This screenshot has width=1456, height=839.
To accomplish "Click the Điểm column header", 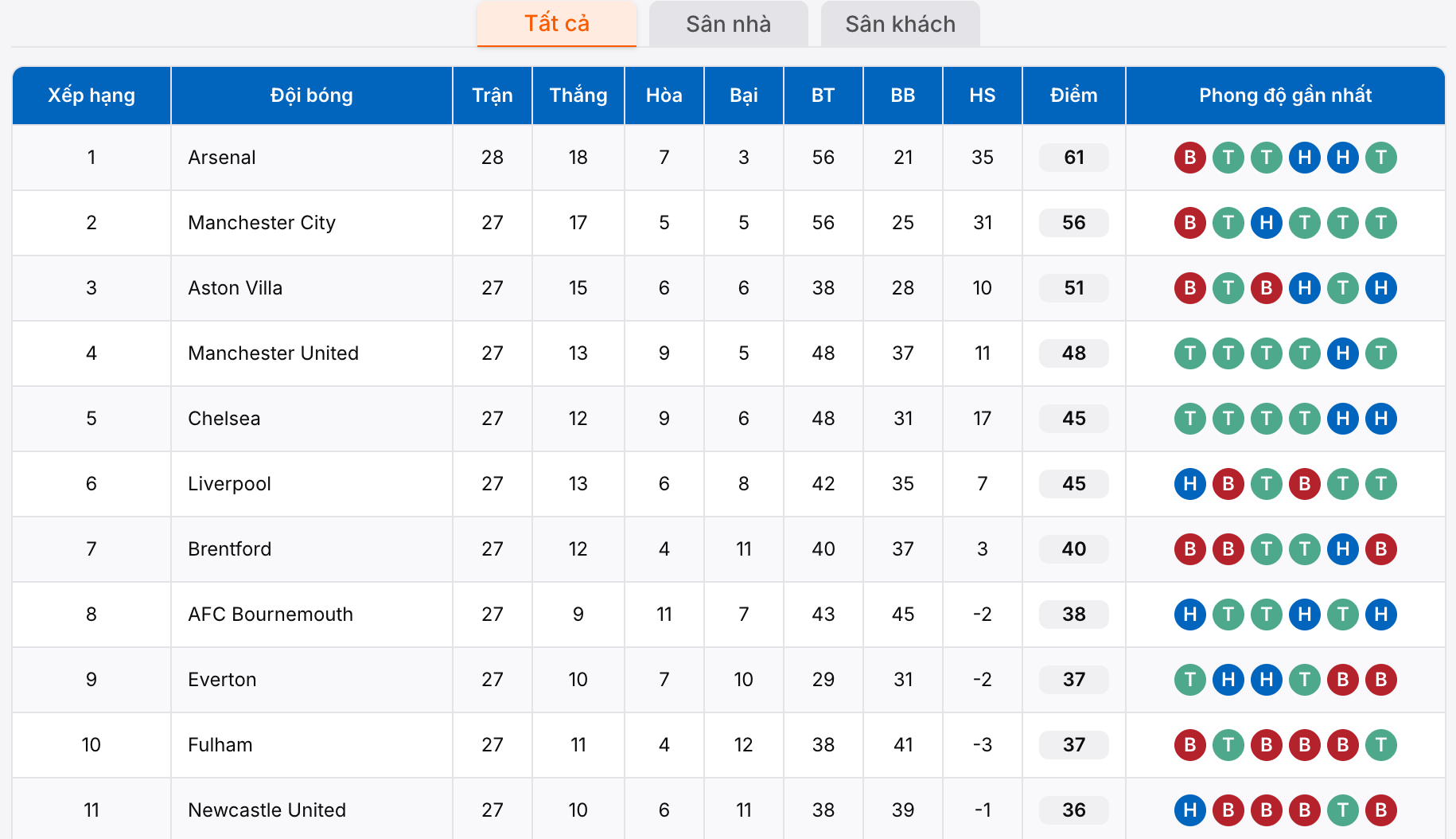I will (1073, 96).
